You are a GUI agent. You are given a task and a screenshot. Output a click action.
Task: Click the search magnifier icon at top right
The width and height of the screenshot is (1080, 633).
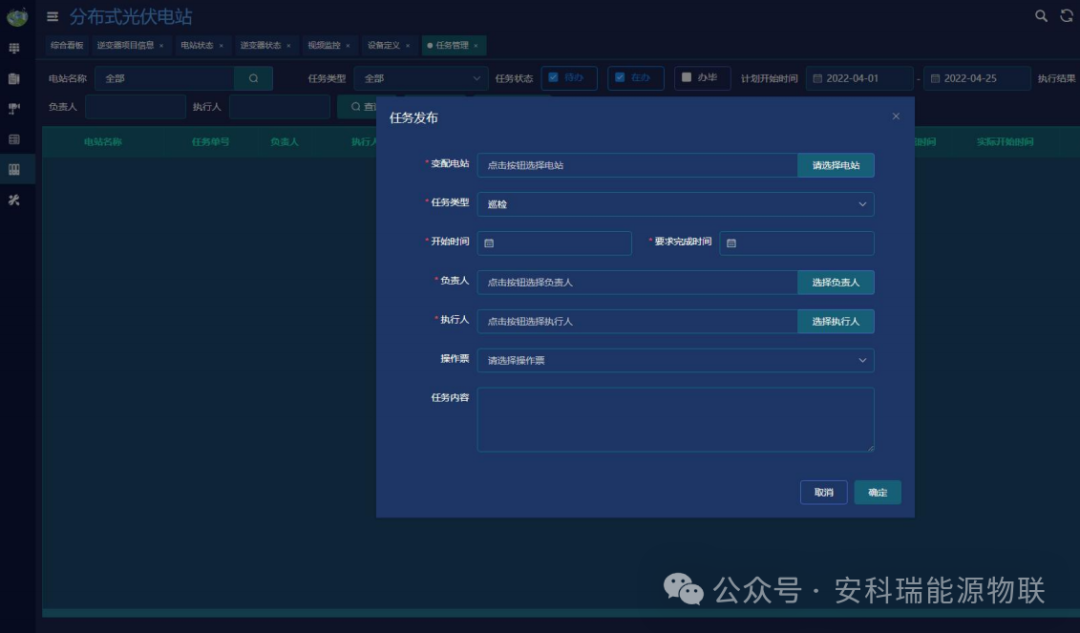(1042, 16)
